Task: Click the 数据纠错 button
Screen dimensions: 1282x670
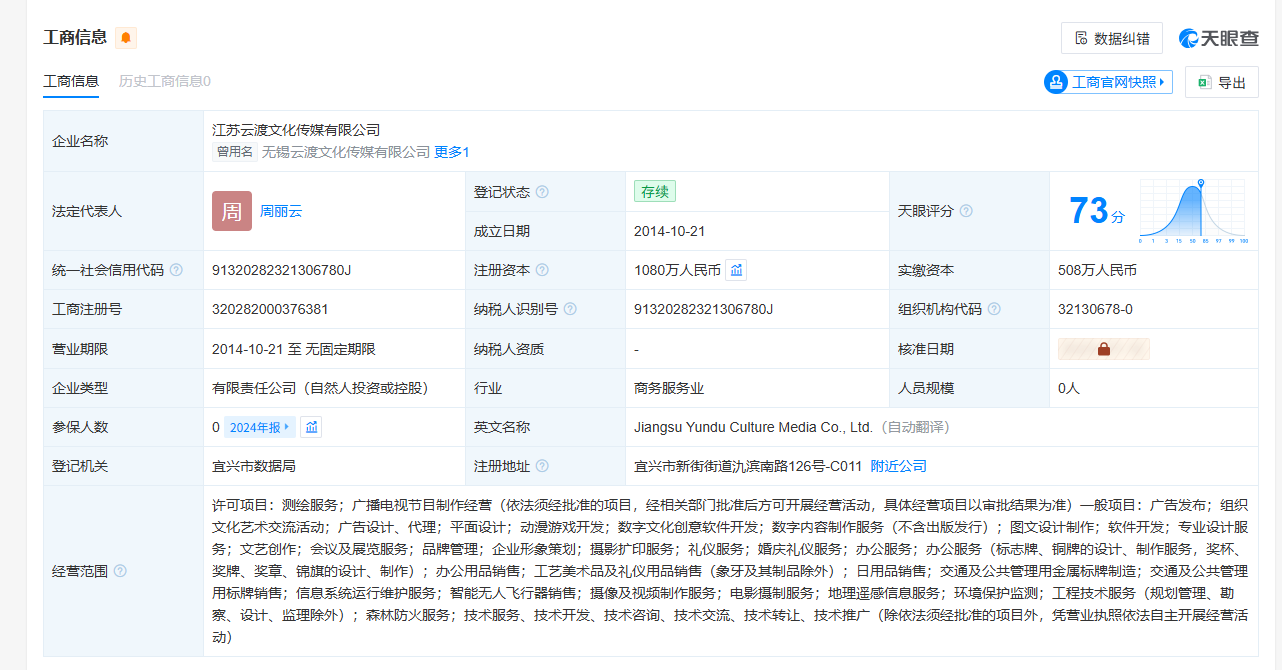Action: point(1111,38)
